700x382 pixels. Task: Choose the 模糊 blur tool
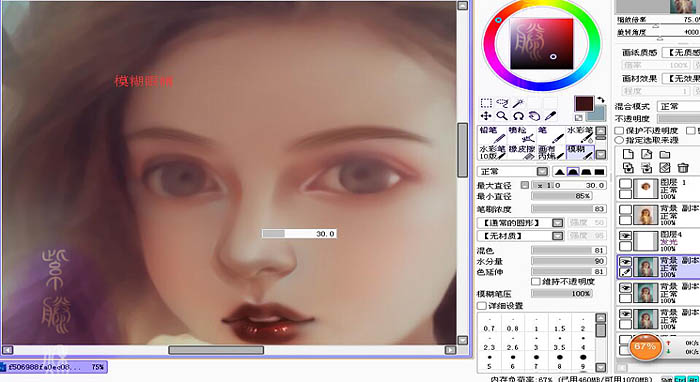[580, 152]
